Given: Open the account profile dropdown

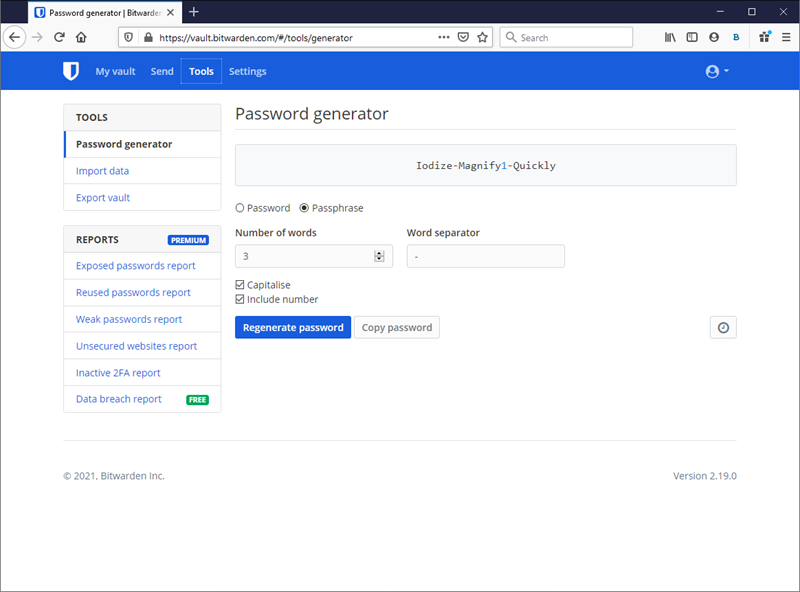Looking at the screenshot, I should 717,72.
